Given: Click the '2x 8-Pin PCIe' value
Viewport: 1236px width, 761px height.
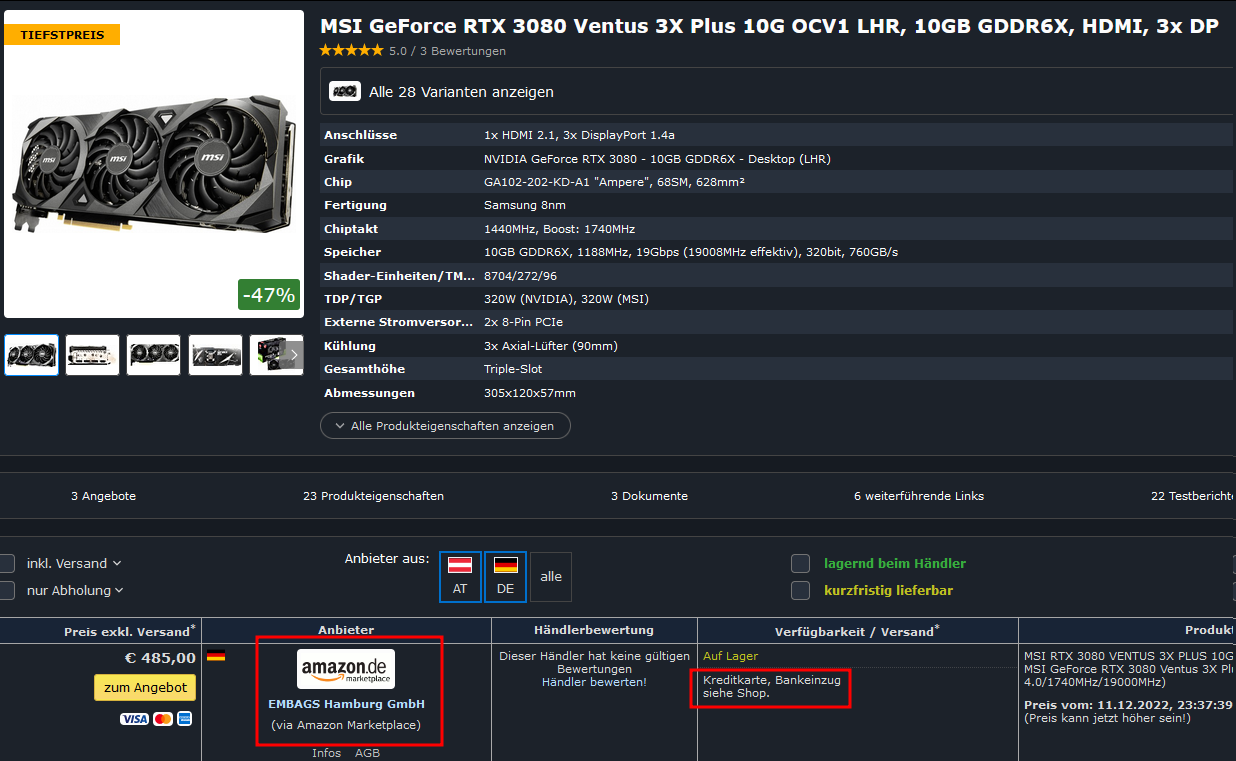Looking at the screenshot, I should 523,322.
